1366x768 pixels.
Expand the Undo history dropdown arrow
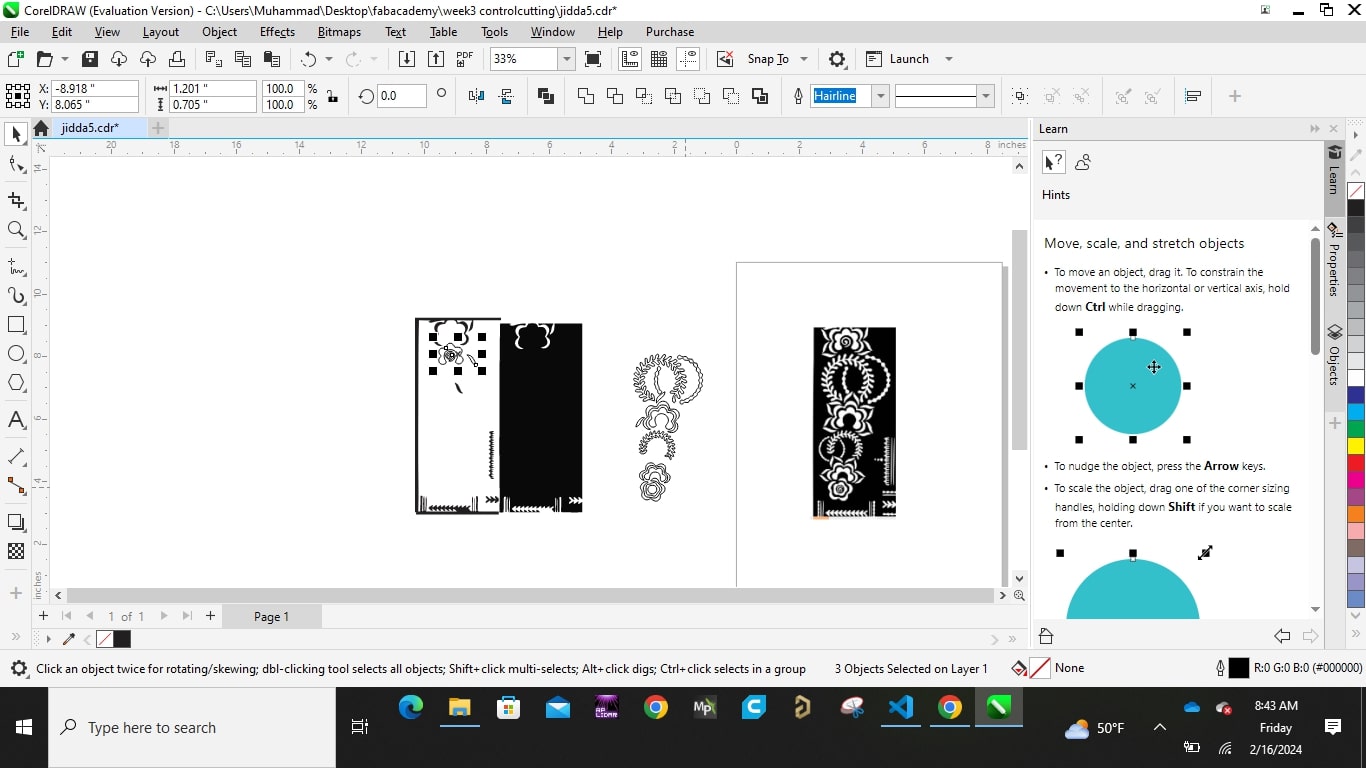pyautogui.click(x=328, y=59)
